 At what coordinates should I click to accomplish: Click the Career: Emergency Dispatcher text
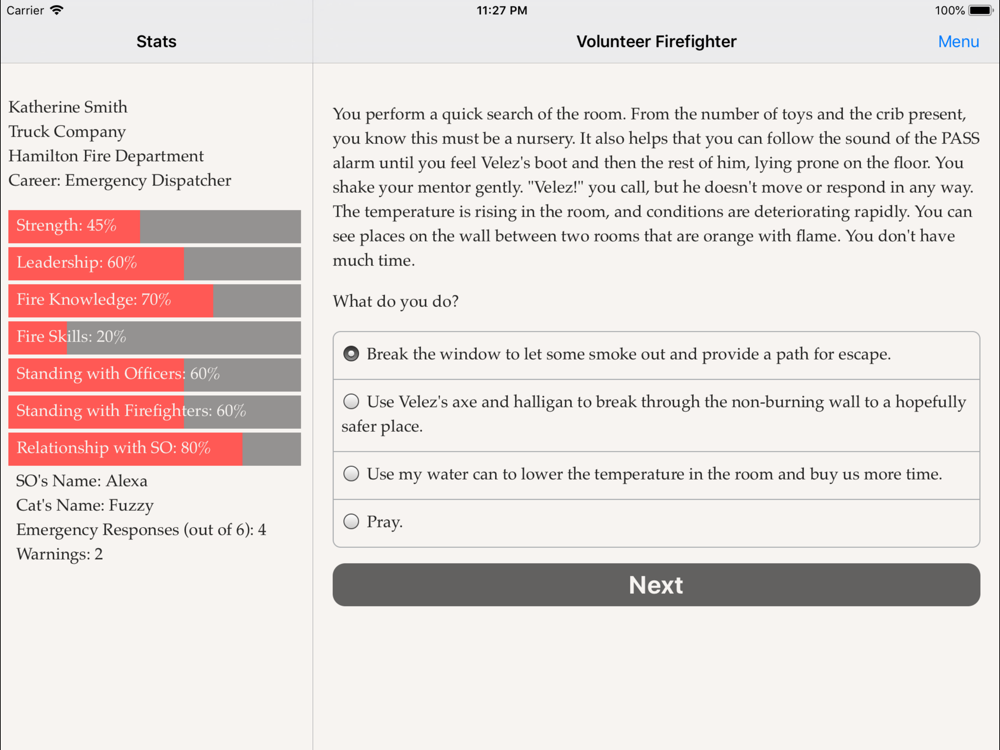coord(120,180)
